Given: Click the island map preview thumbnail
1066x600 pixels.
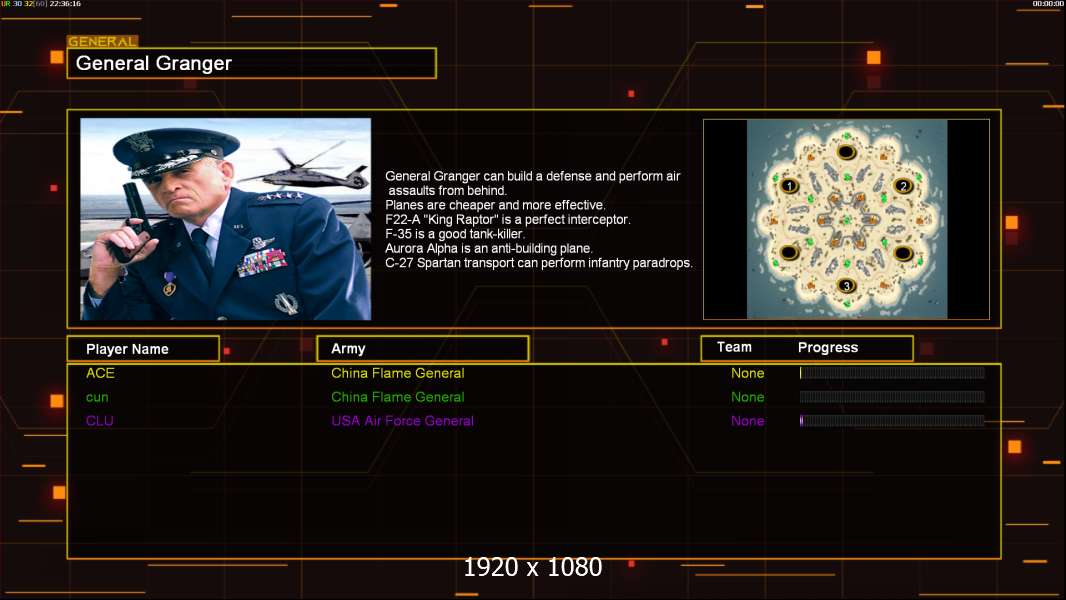Looking at the screenshot, I should (x=846, y=219).
